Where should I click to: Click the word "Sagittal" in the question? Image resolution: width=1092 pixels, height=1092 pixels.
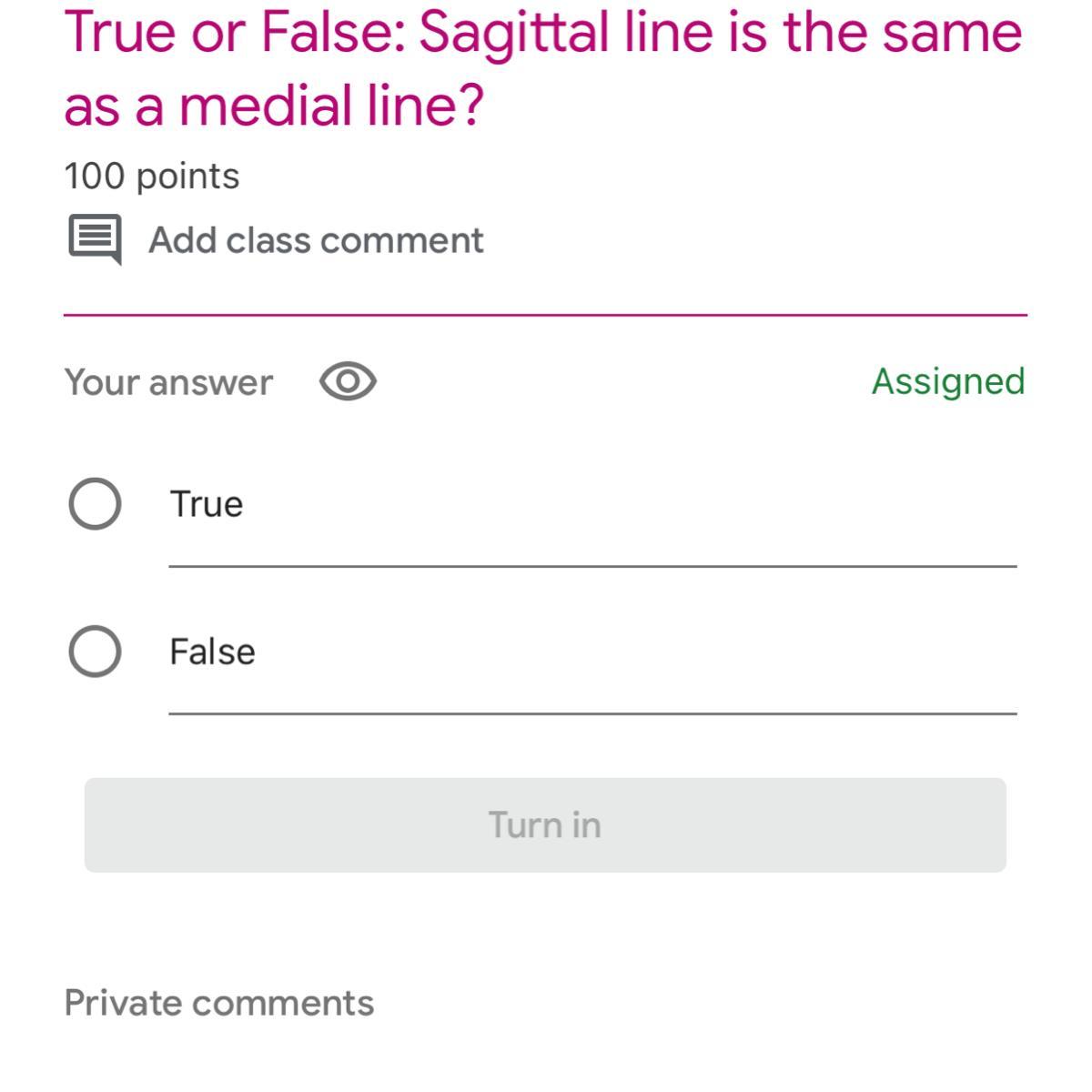513,33
